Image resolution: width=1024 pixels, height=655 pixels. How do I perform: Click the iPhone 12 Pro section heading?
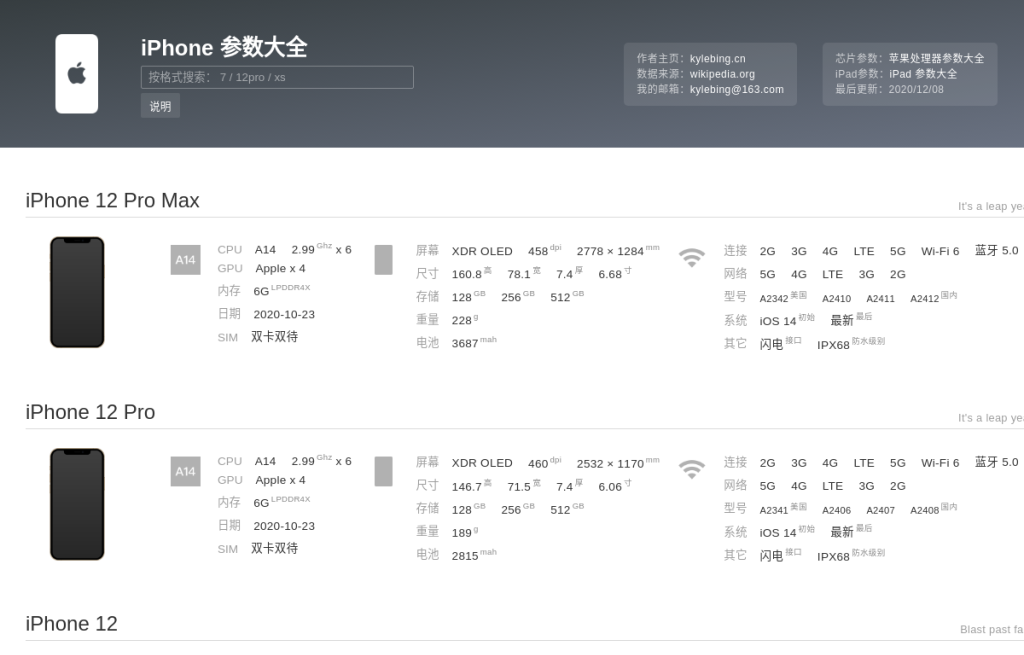(x=90, y=412)
